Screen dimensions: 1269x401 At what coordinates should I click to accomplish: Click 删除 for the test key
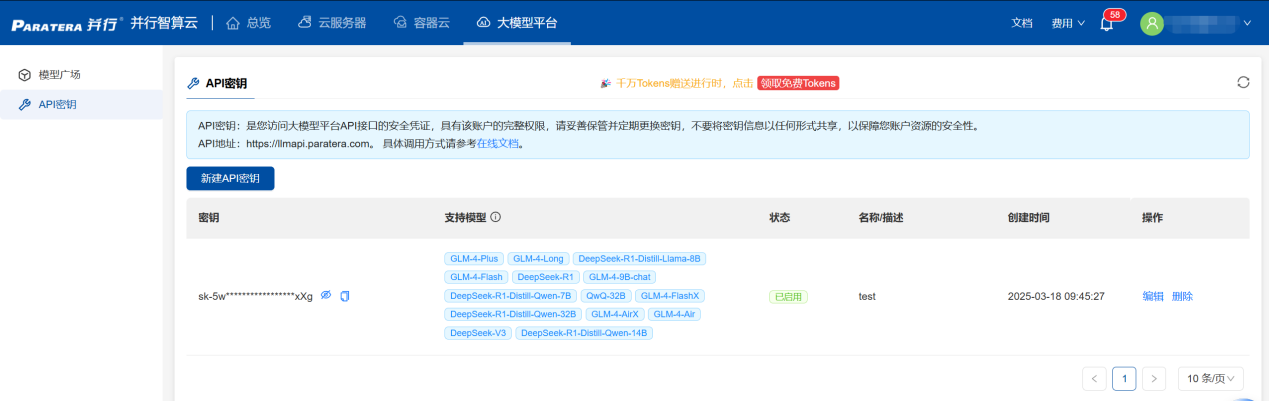tap(1182, 296)
